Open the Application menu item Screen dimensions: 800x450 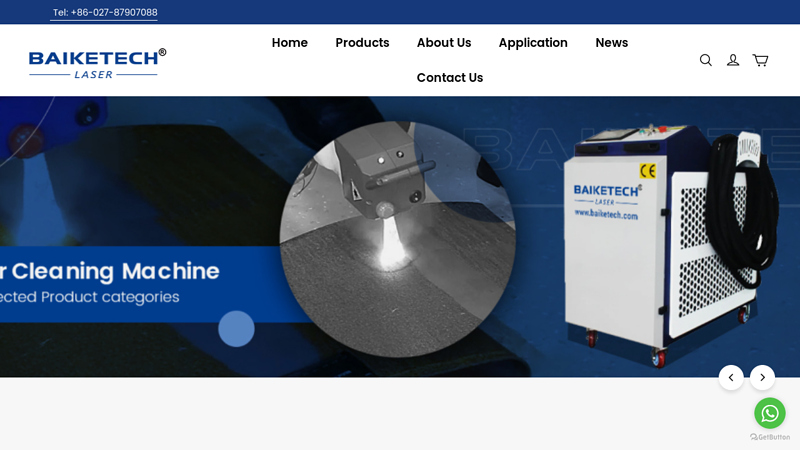point(533,43)
